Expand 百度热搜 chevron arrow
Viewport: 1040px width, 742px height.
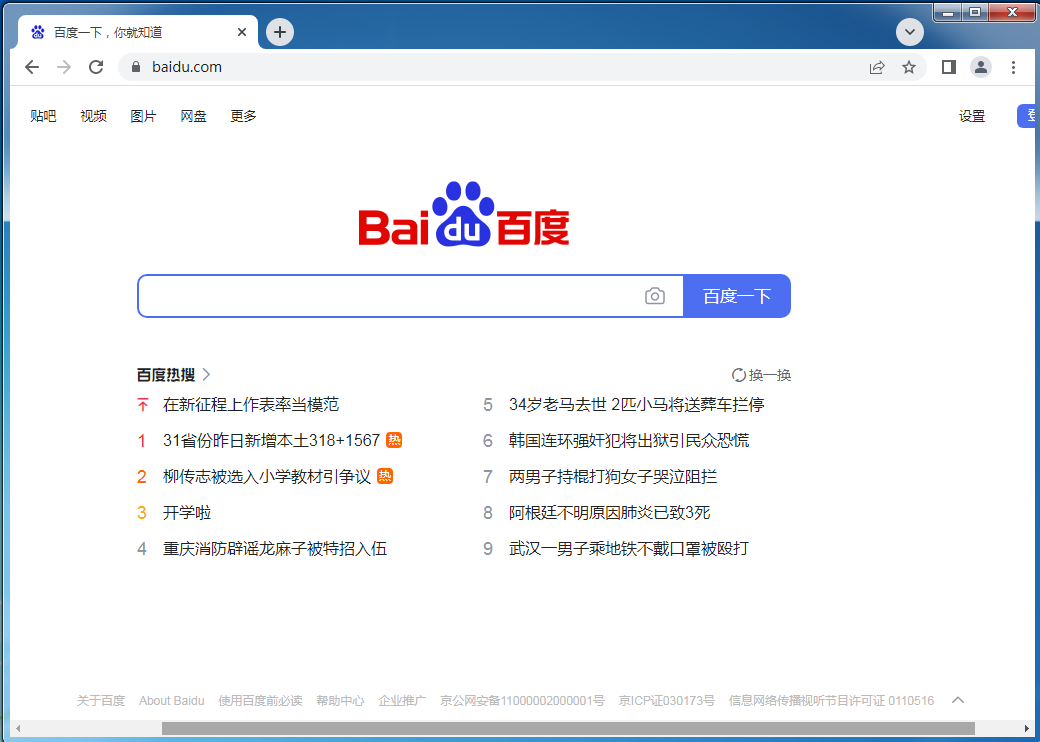click(x=206, y=375)
